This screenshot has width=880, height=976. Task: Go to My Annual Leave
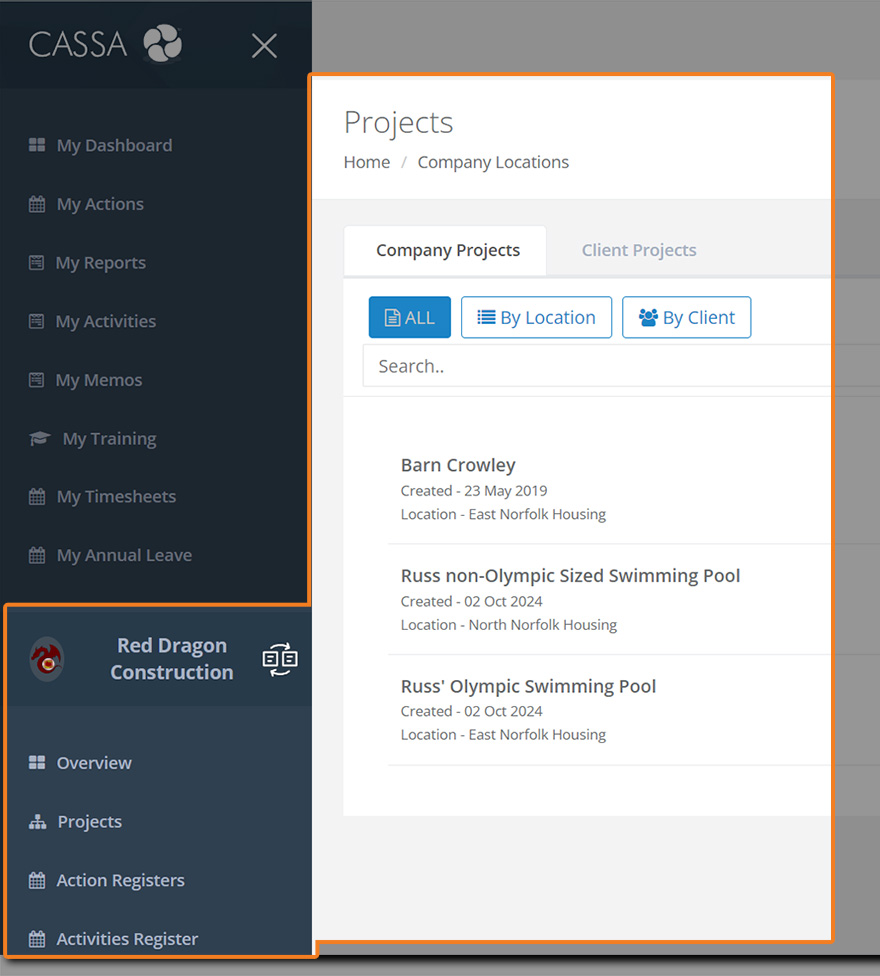123,555
